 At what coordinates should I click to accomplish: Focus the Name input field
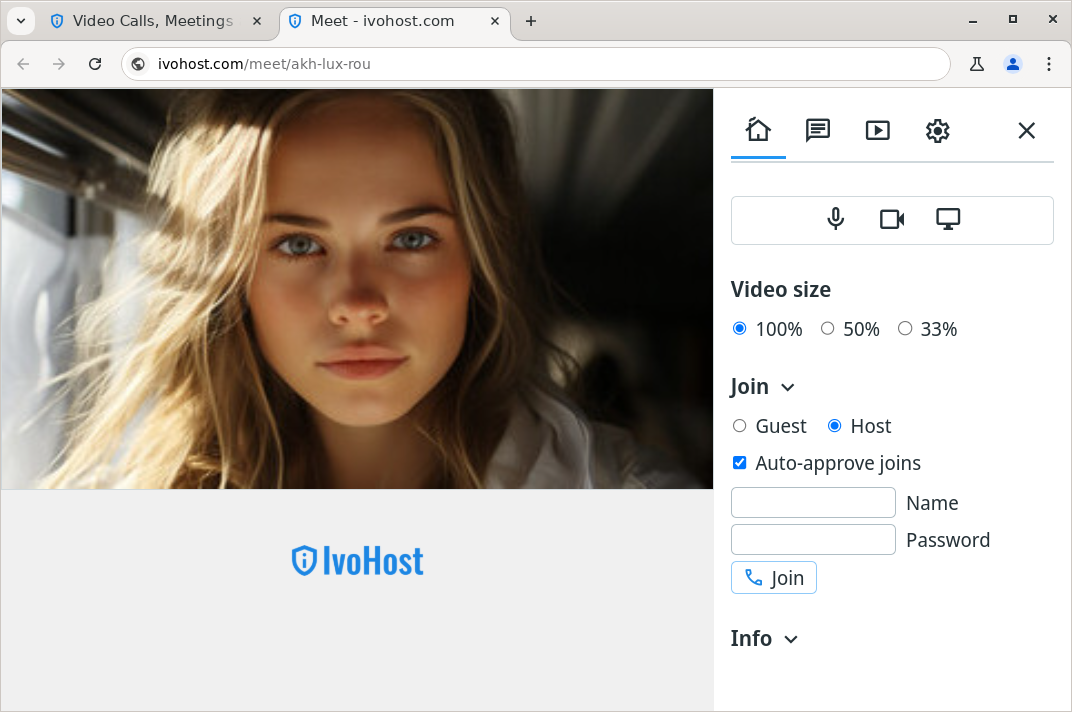click(x=813, y=503)
